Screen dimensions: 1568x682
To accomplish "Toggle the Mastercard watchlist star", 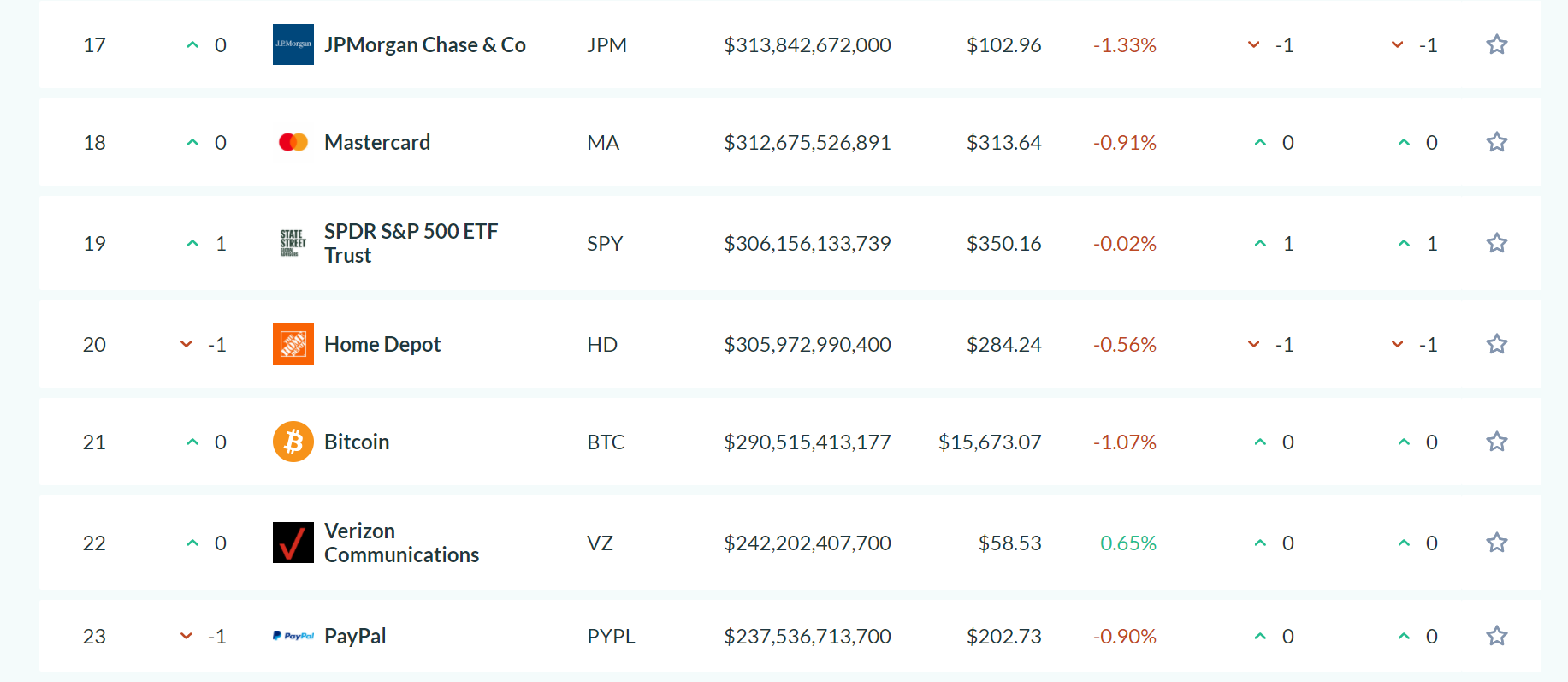I will (1496, 142).
